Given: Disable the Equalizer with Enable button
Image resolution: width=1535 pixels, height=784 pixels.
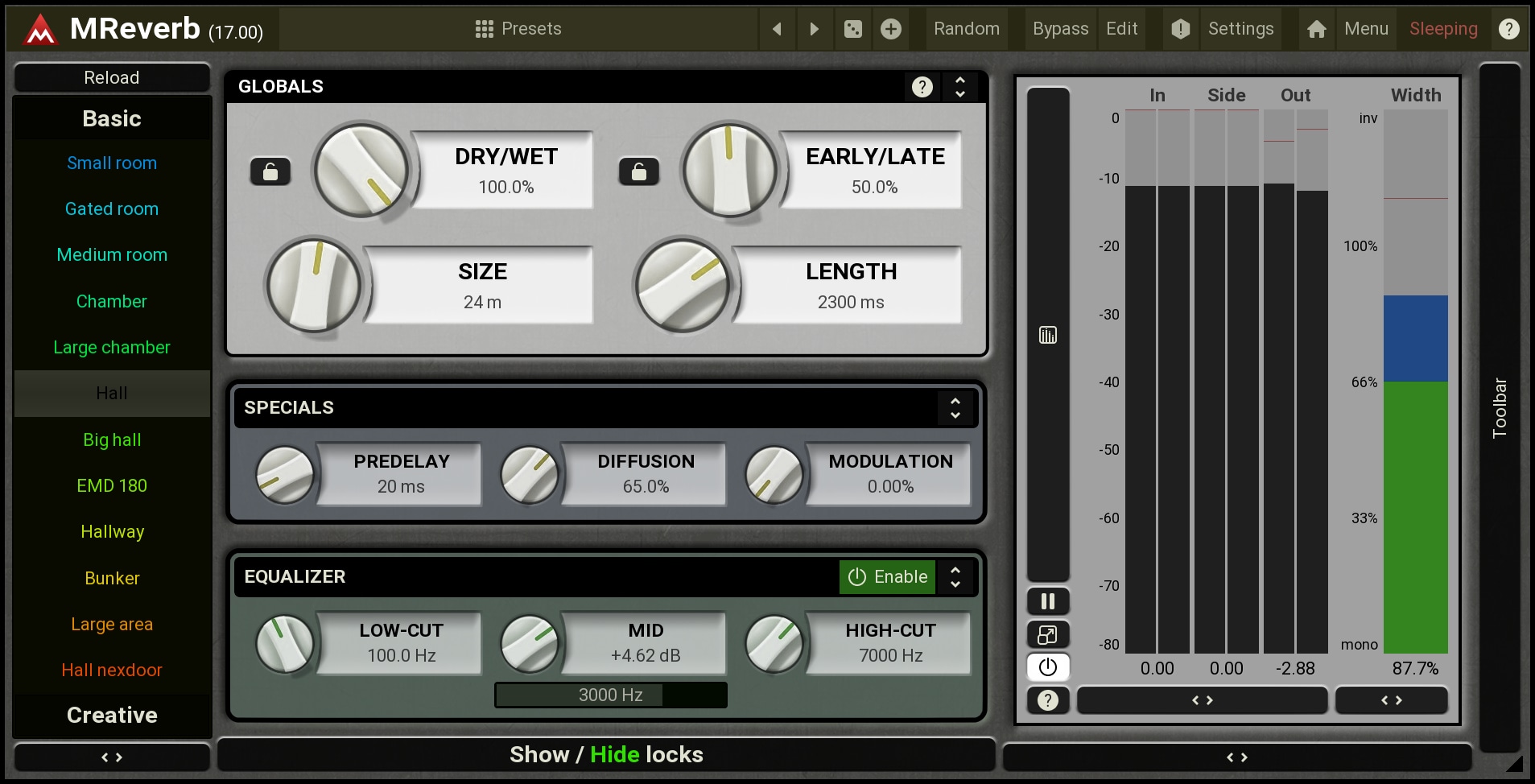Looking at the screenshot, I should pos(887,576).
